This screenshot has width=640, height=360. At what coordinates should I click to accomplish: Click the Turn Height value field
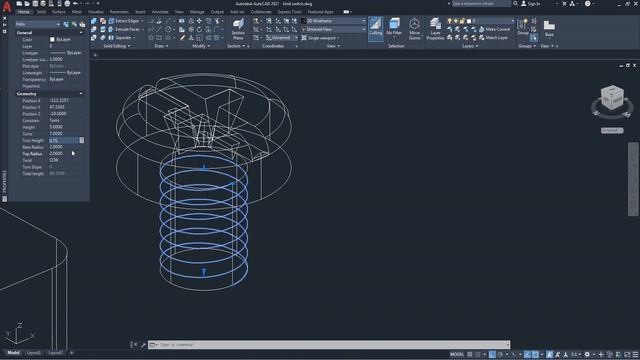point(64,140)
